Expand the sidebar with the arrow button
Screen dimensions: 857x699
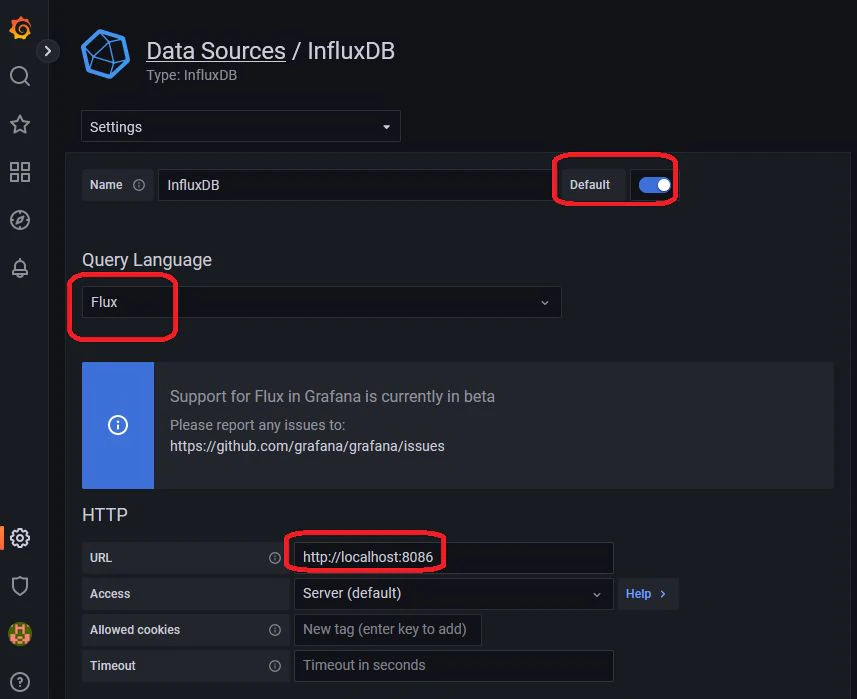[x=48, y=51]
